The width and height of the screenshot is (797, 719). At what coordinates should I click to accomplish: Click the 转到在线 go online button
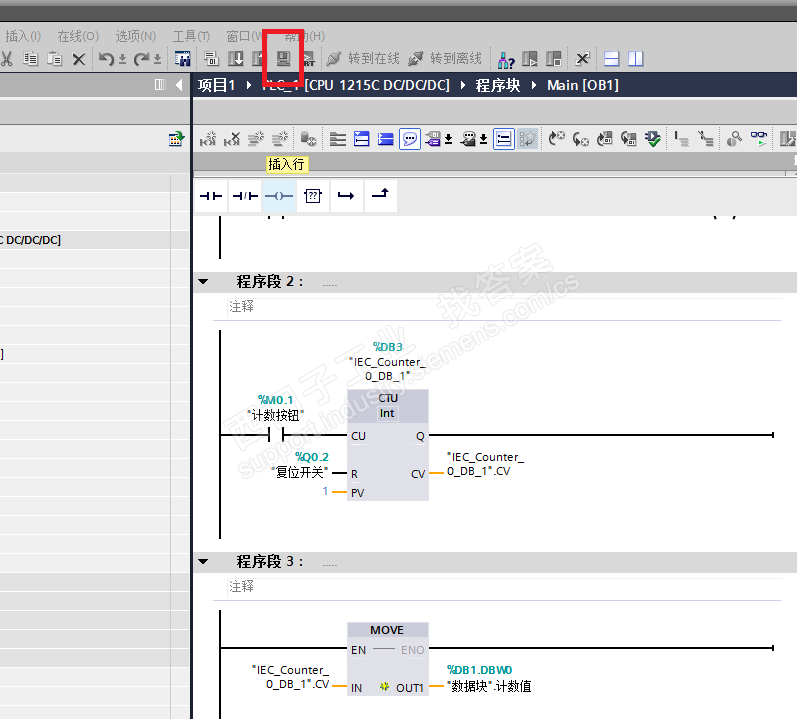(363, 59)
